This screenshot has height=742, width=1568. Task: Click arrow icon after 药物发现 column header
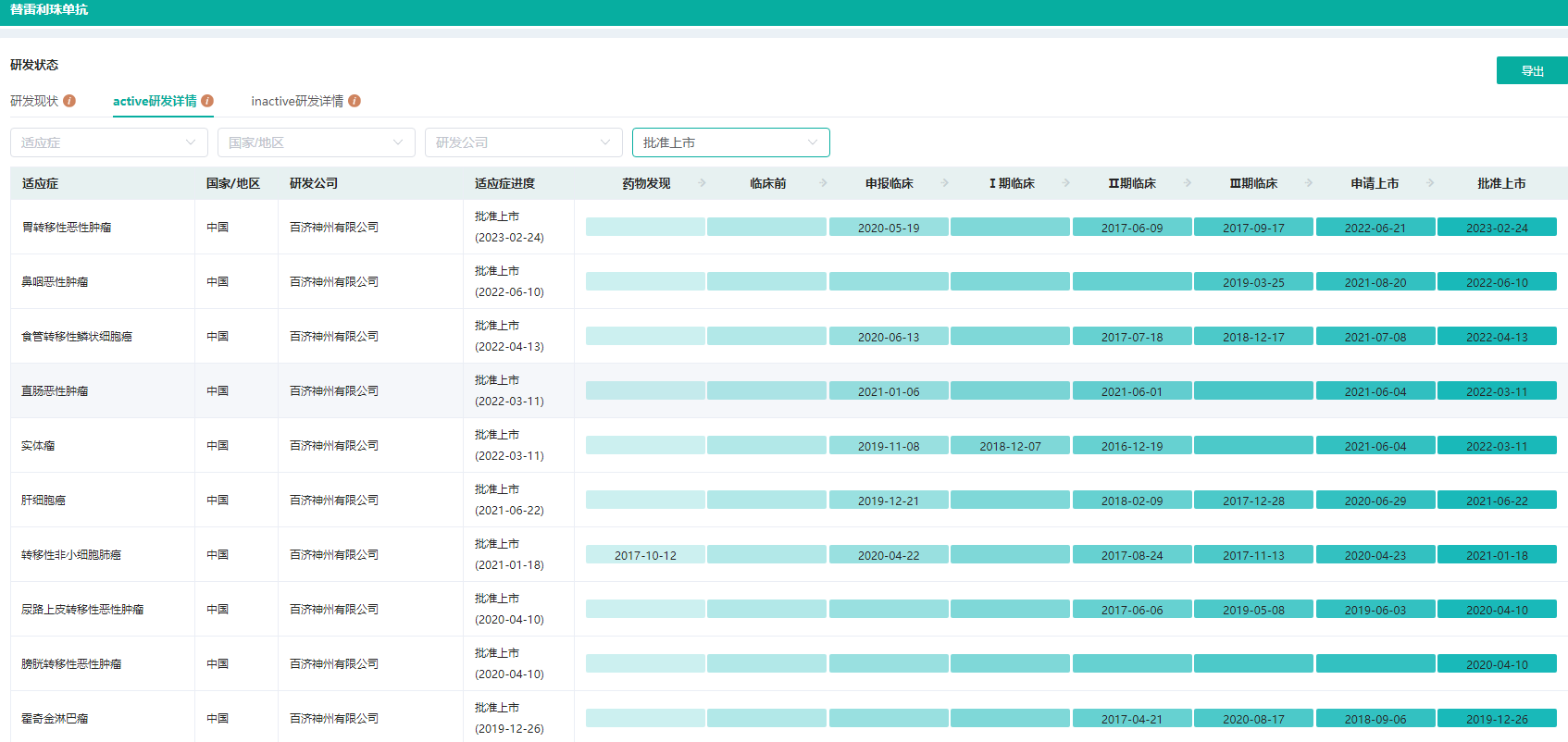(x=703, y=183)
